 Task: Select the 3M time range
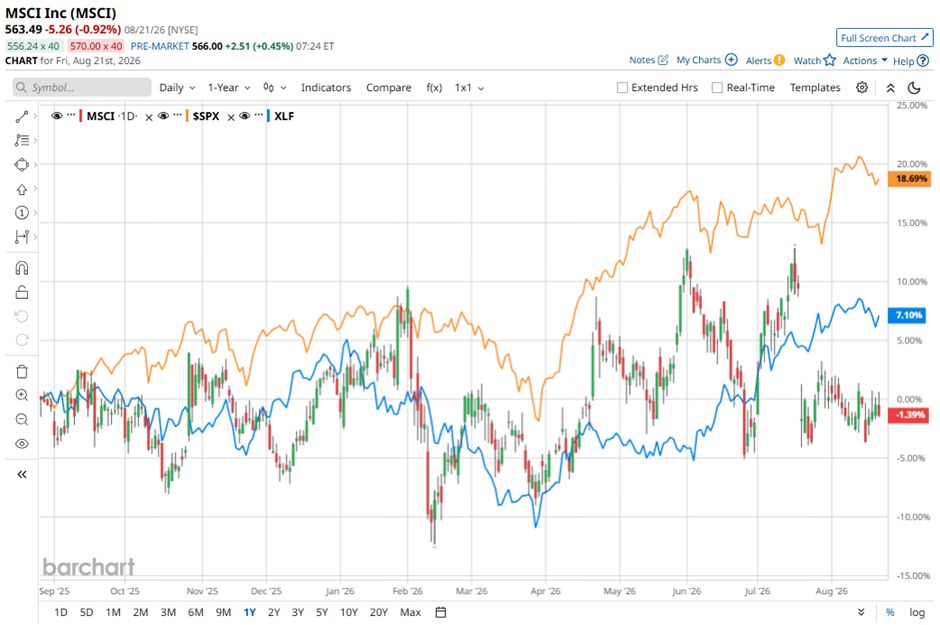click(168, 612)
